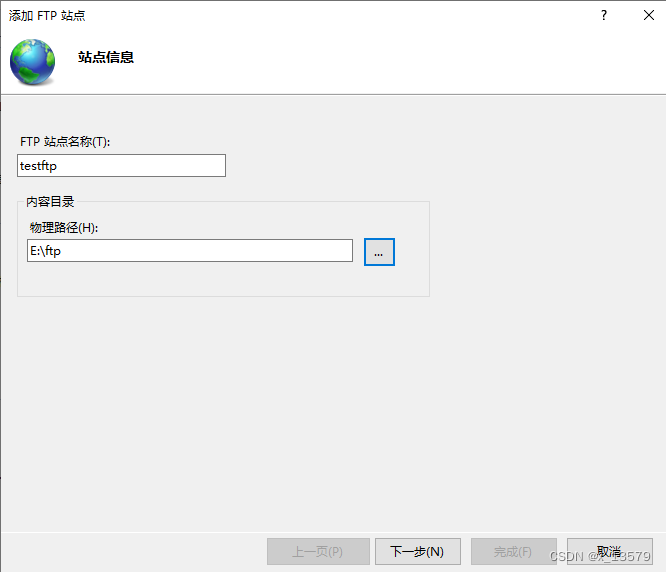
Task: Close the 添加 FTP 站点 dialog
Action: pos(649,15)
